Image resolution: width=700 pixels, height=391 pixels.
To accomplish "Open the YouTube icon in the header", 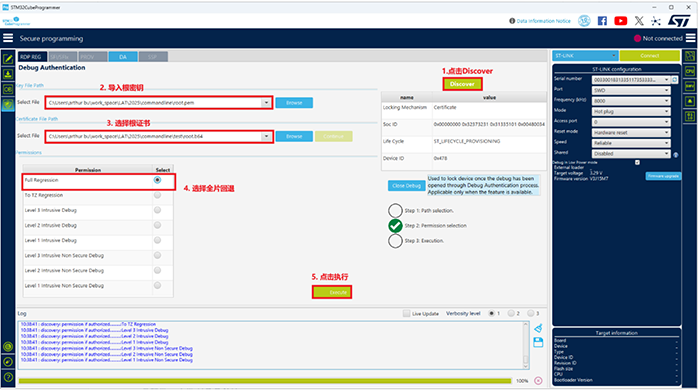I will tap(621, 21).
